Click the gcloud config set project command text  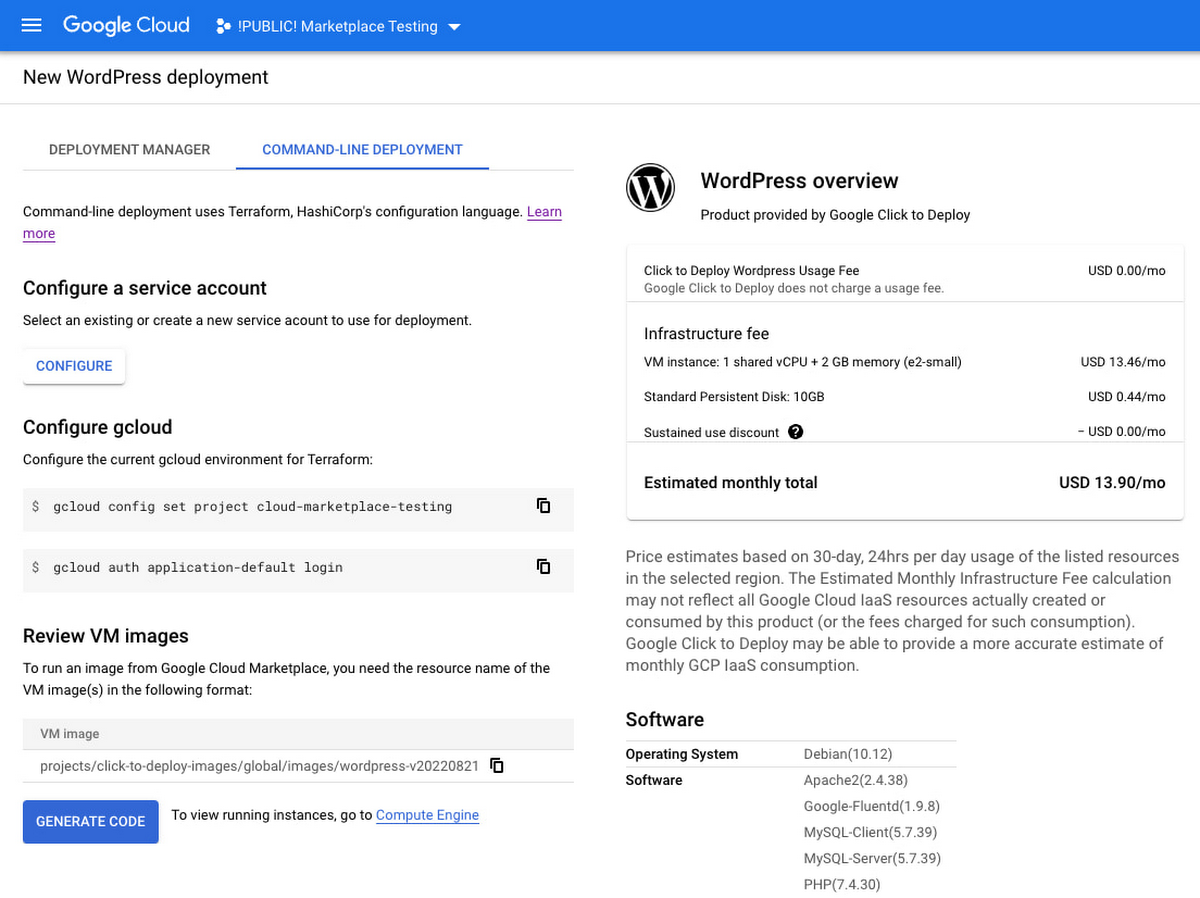tap(253, 507)
